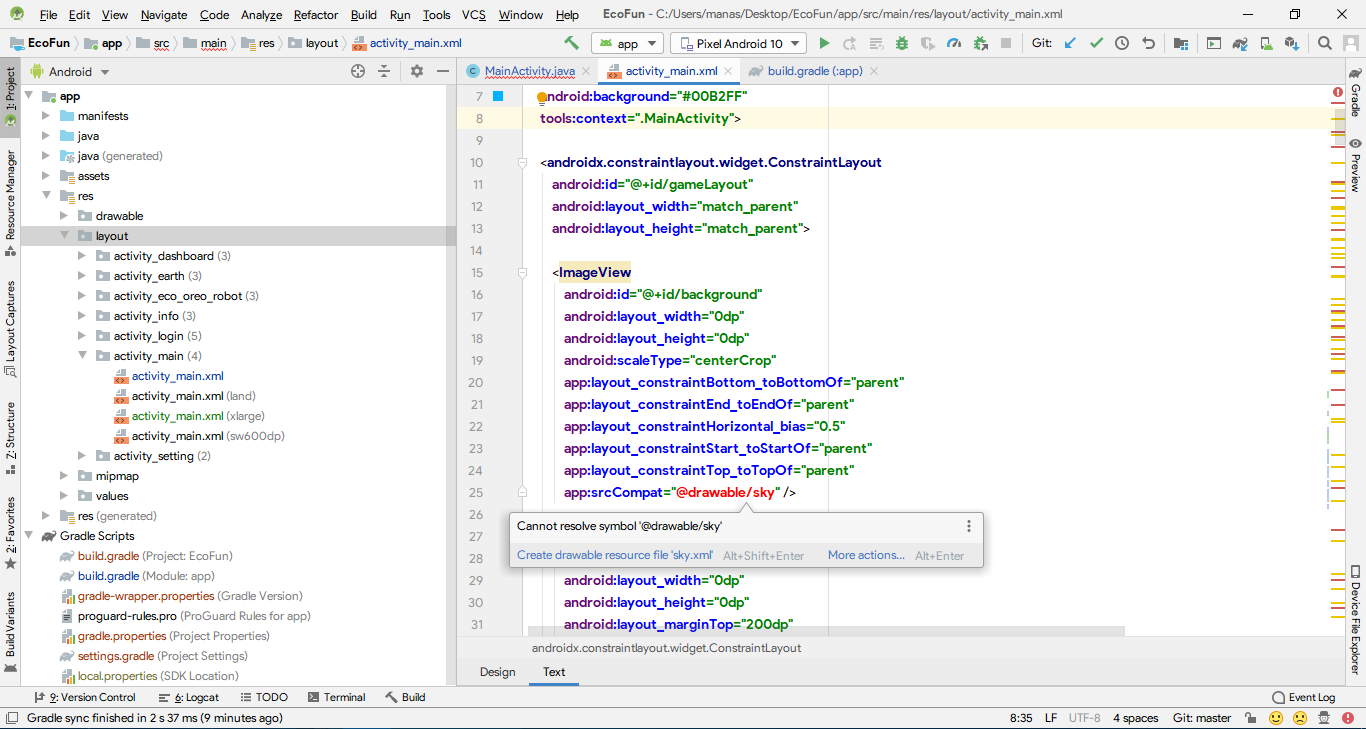Switch to the MainActivity.java tab

(529, 71)
